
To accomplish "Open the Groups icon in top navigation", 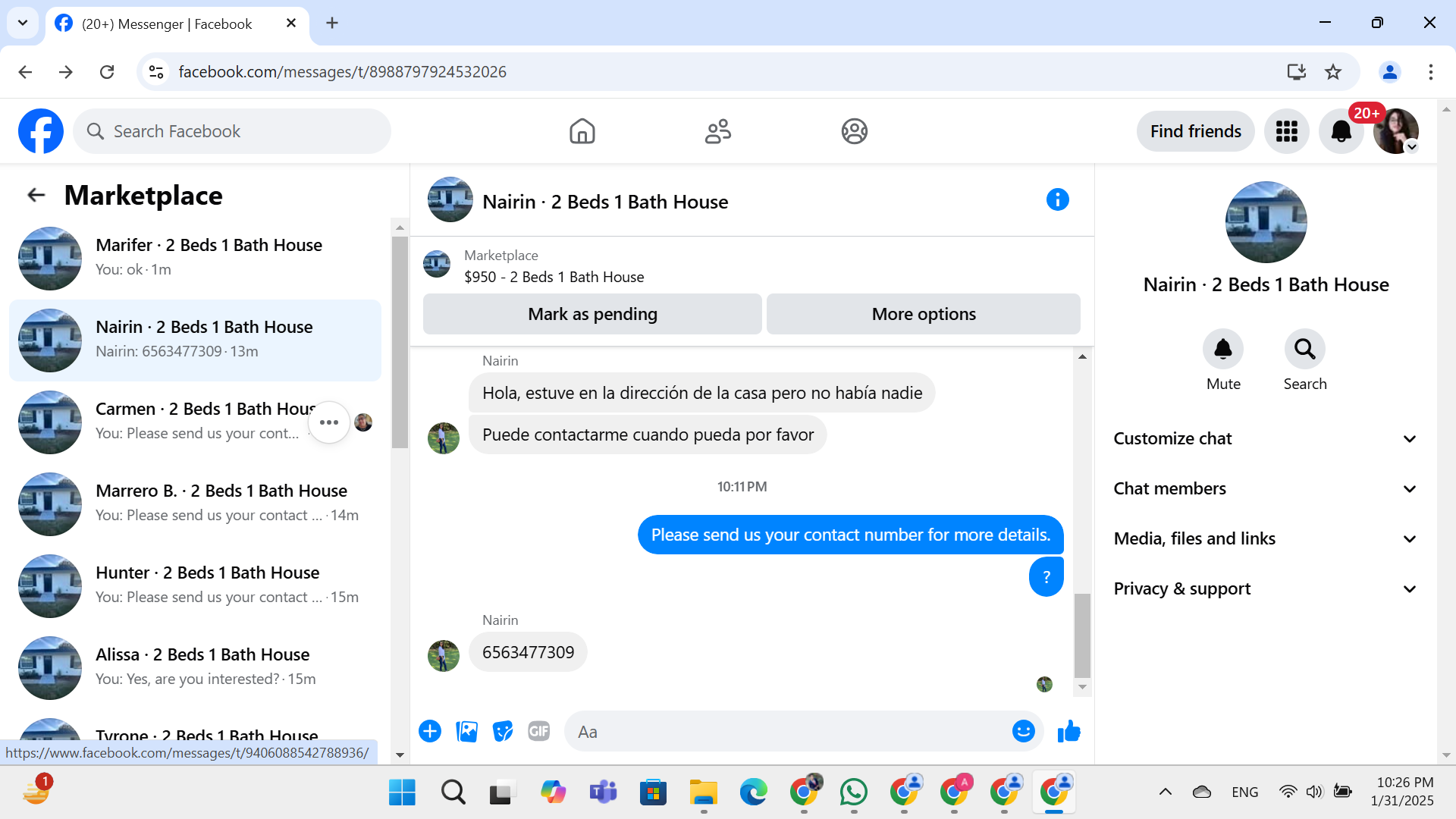I will pos(854,131).
